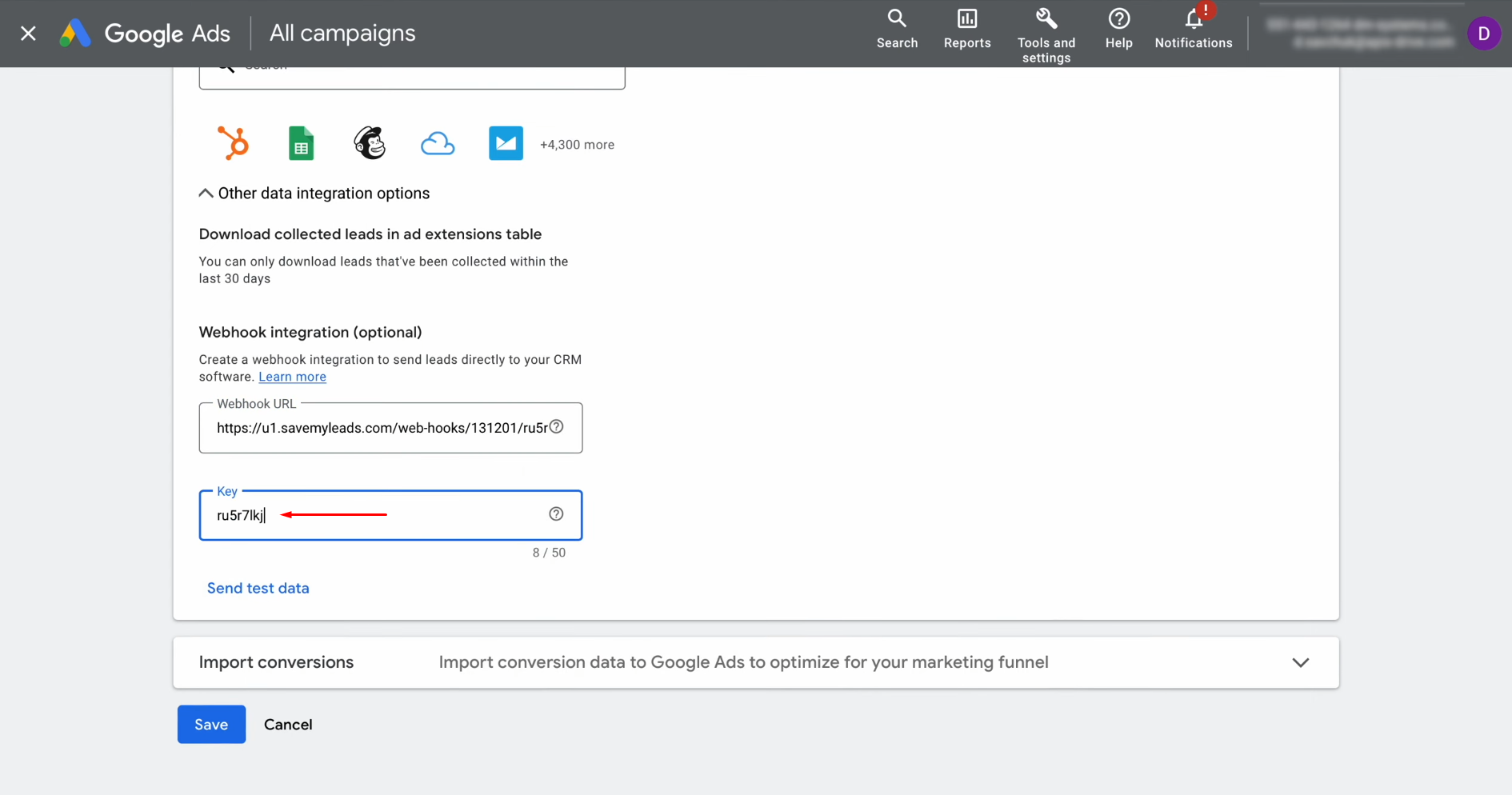Open Reports from the header

967,29
